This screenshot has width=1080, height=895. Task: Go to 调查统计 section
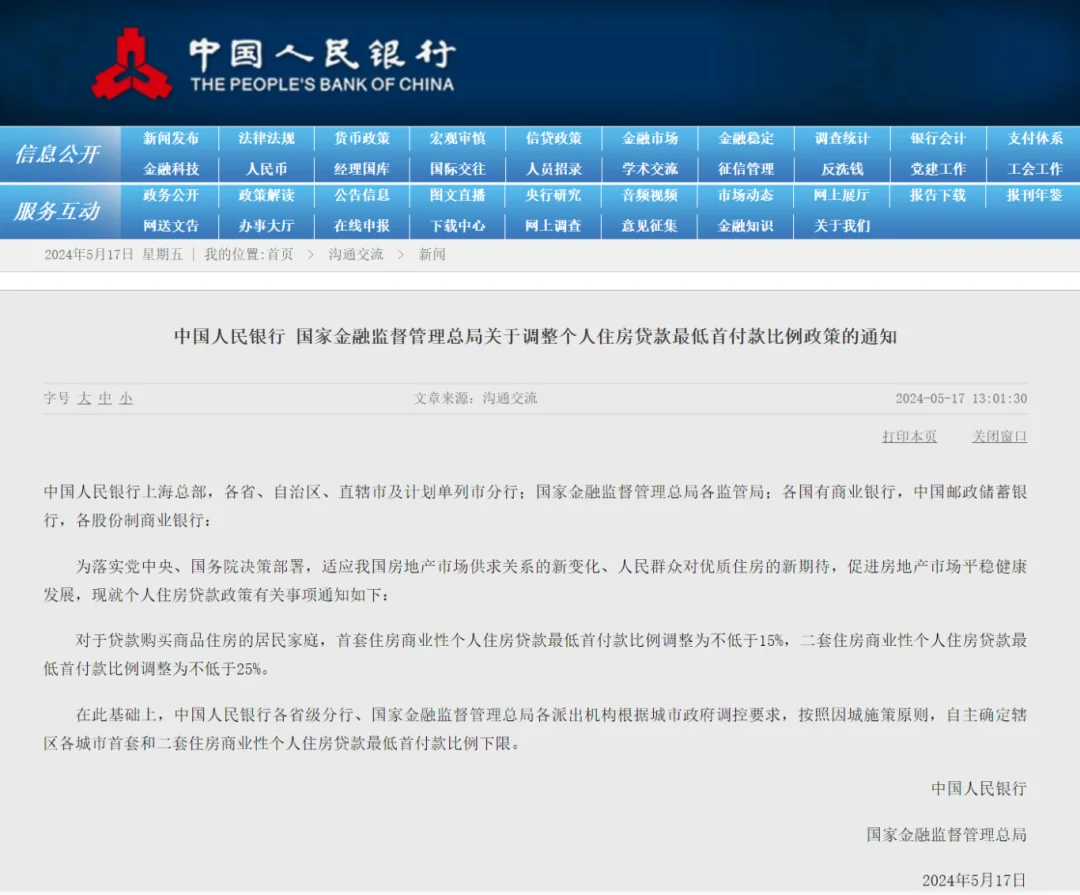(x=842, y=138)
